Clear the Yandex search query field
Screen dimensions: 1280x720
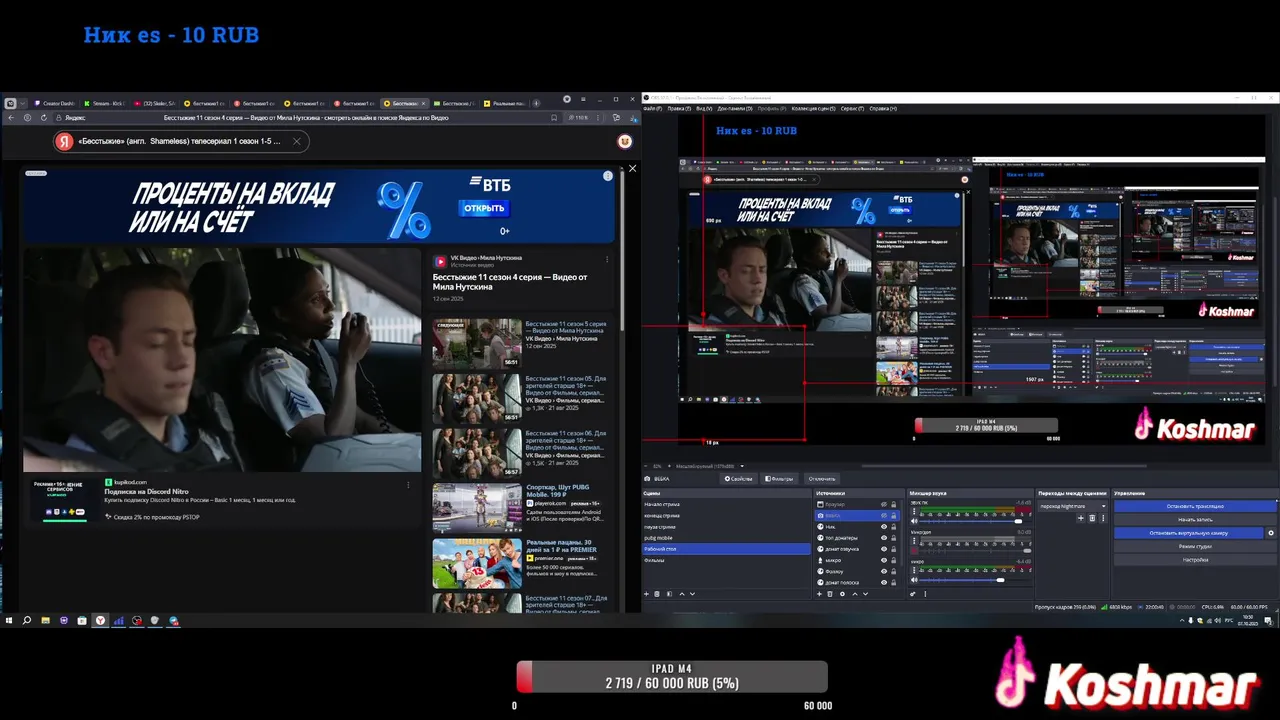296,141
